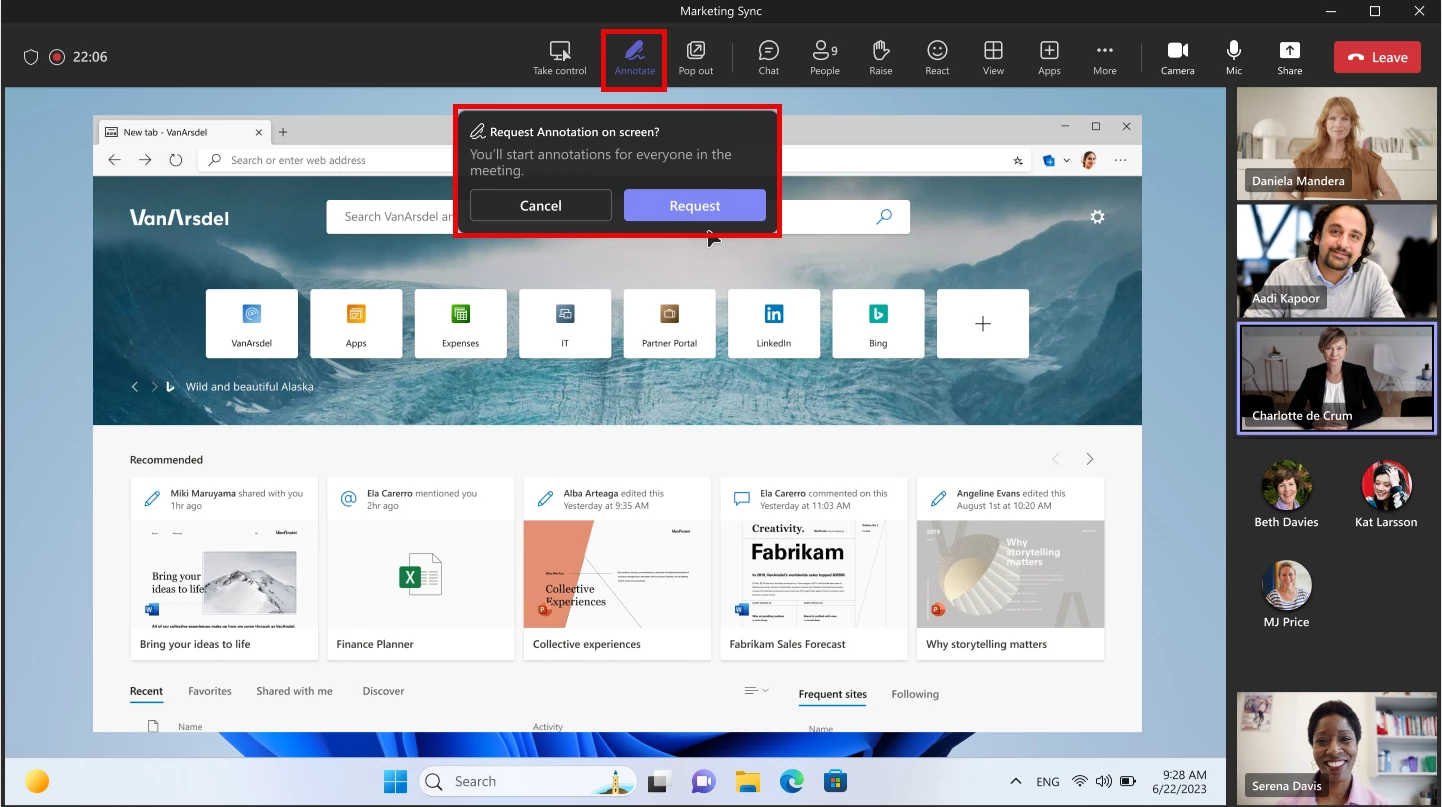Switch to Shared with me tab
1442x807 pixels.
point(294,691)
